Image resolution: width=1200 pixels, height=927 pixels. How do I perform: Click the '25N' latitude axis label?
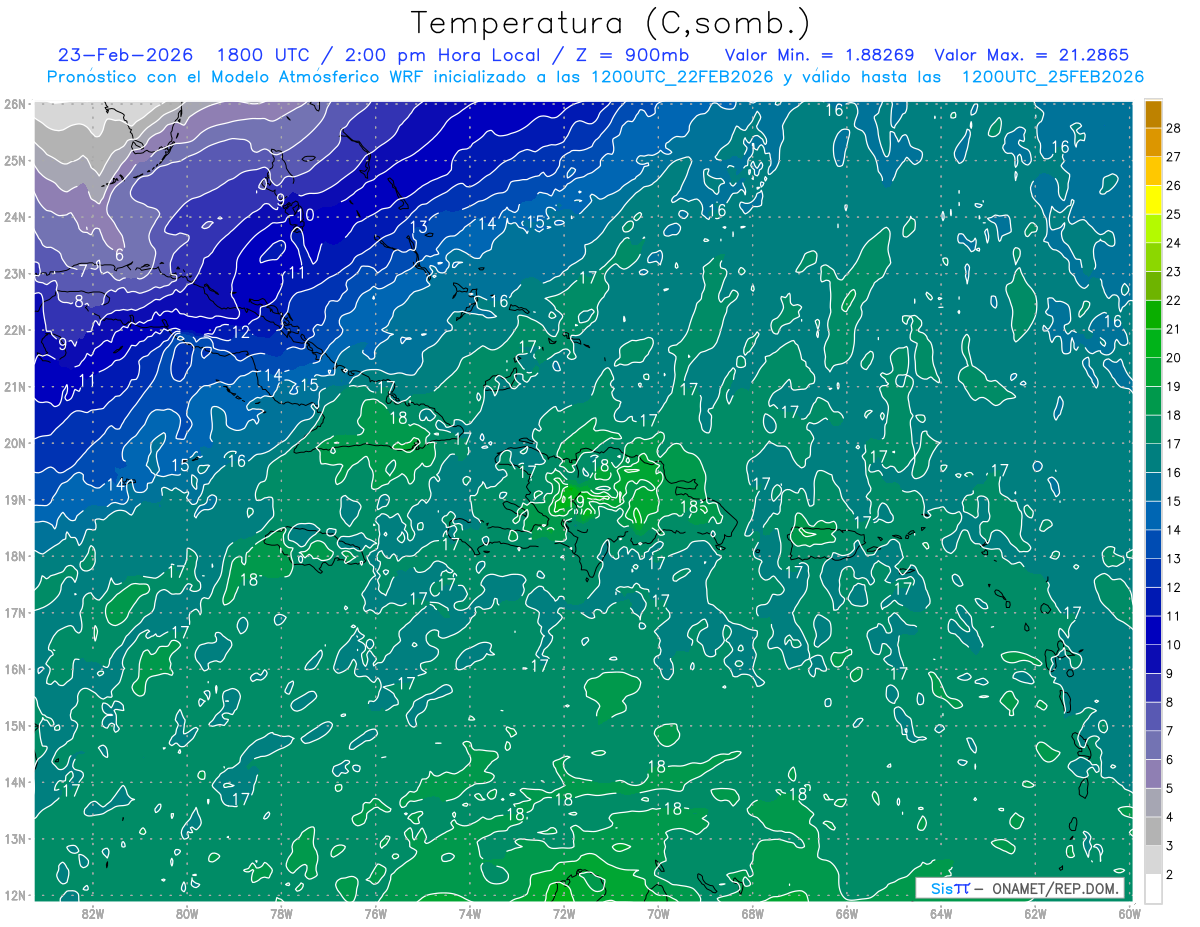15,160
